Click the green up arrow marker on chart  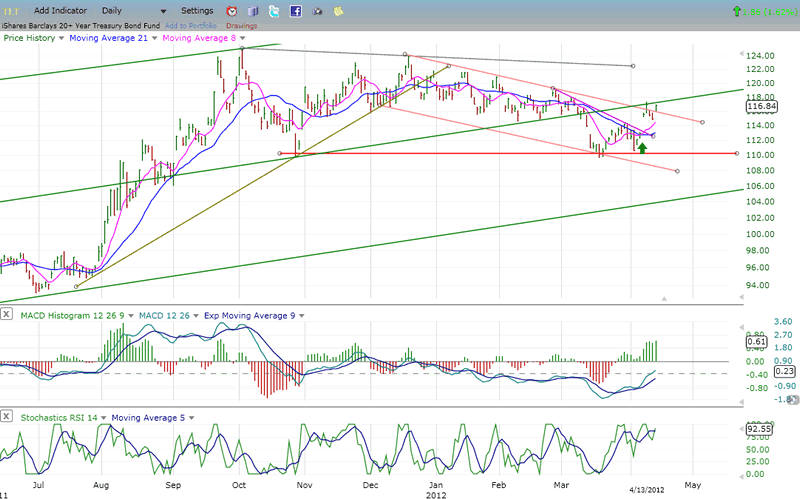click(x=642, y=147)
